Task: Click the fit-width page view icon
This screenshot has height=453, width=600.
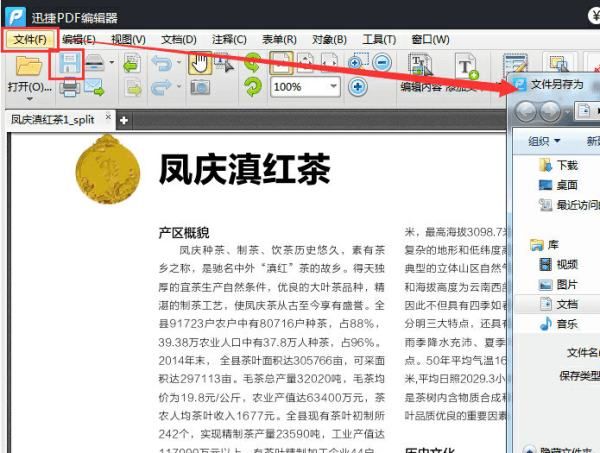Action: pyautogui.click(x=329, y=63)
